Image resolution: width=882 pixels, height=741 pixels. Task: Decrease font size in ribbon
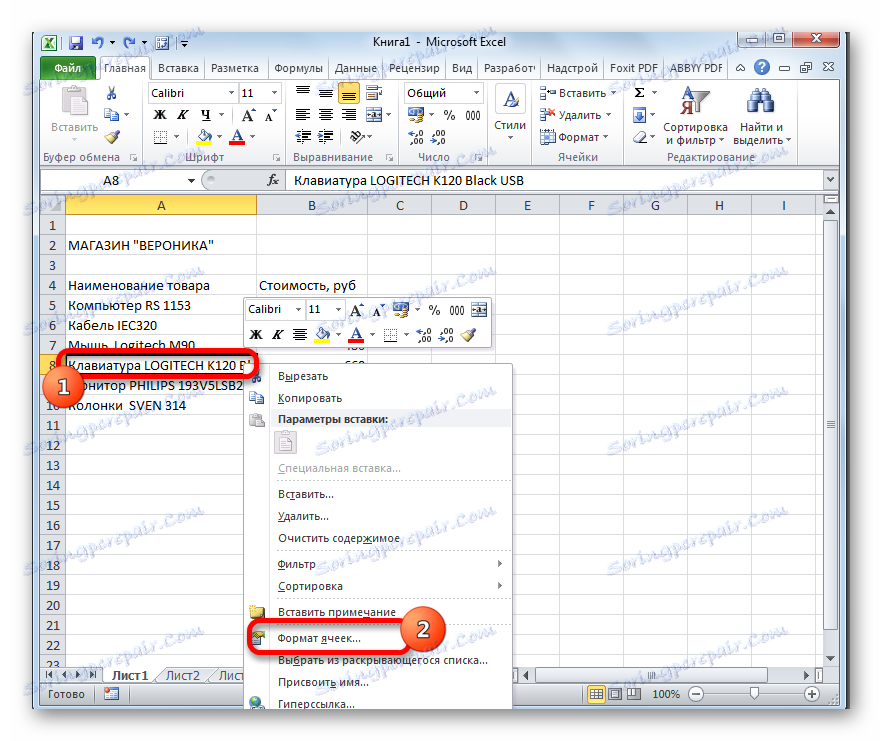click(x=271, y=115)
